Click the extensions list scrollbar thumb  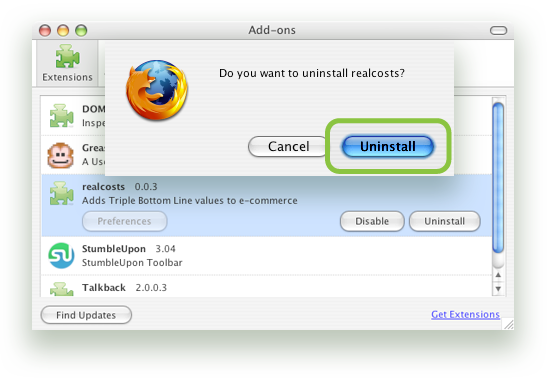498,177
